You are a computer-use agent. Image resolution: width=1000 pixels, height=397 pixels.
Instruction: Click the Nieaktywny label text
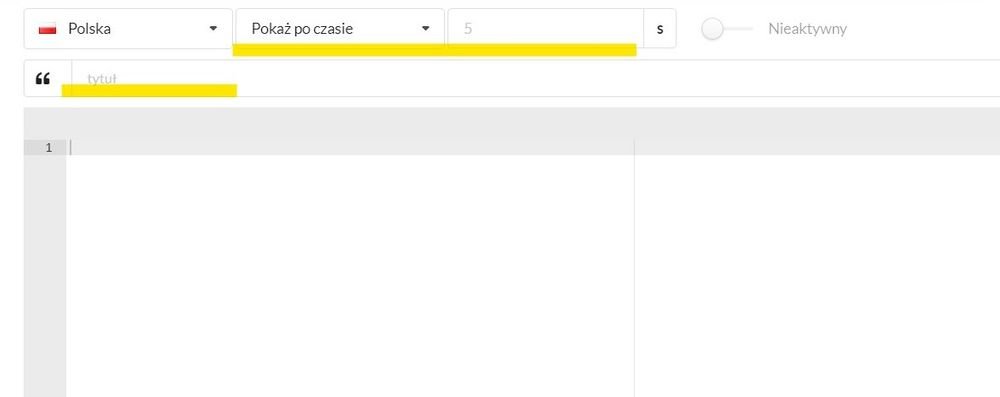point(807,29)
